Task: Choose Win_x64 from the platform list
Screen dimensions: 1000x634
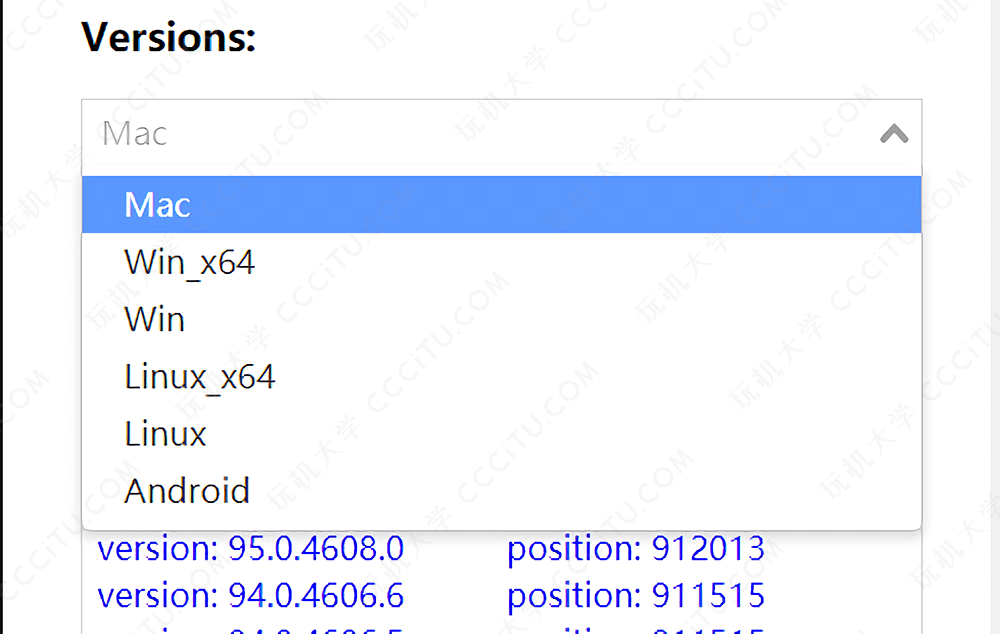Action: pos(190,262)
